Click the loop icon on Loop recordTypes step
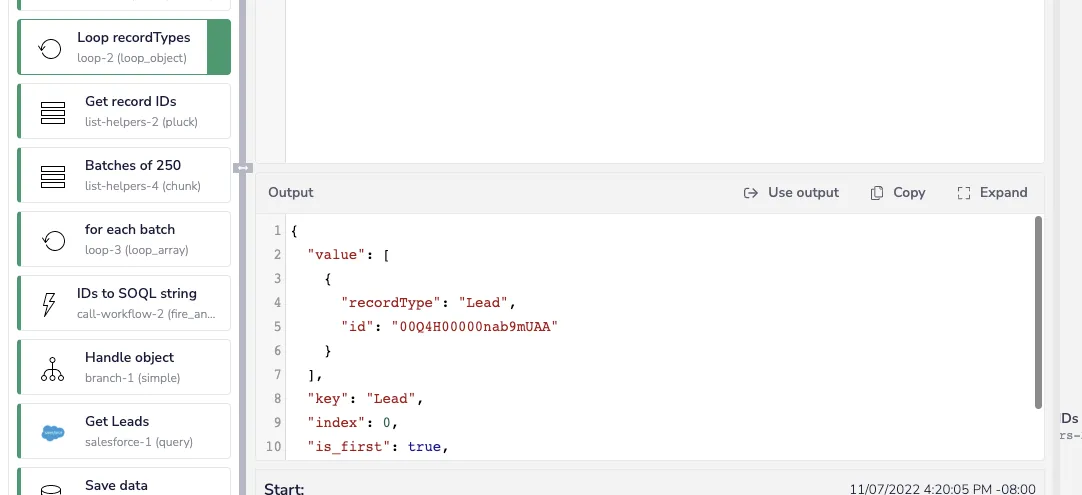Screen dimensions: 1082x495 pos(50,48)
